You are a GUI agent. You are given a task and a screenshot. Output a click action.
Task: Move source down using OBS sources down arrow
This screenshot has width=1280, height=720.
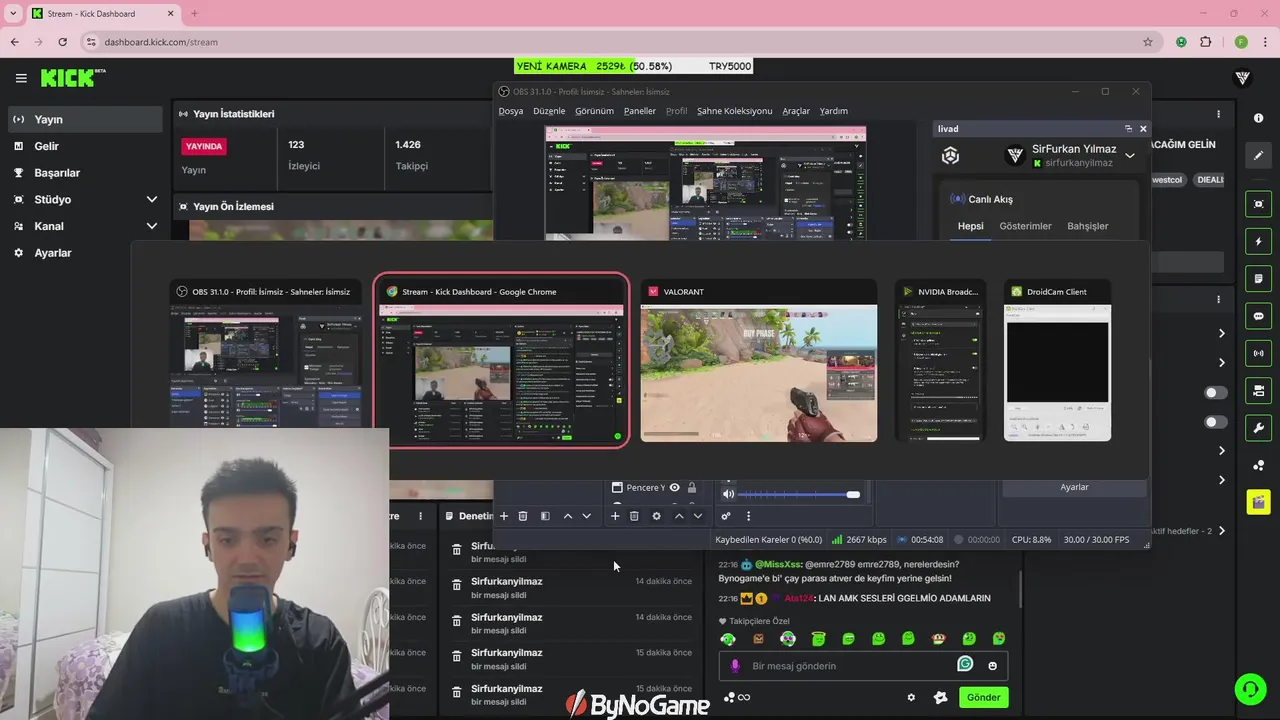[698, 516]
